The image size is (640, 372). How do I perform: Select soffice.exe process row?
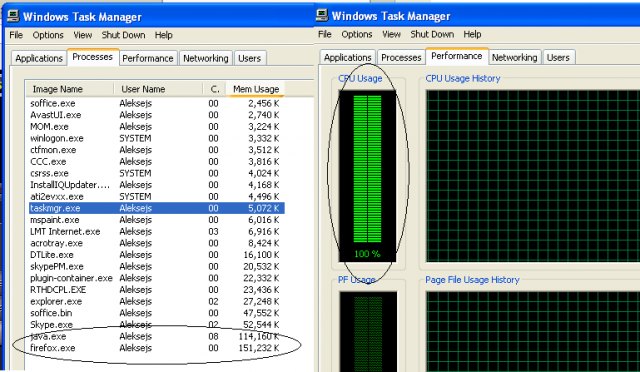pos(157,103)
